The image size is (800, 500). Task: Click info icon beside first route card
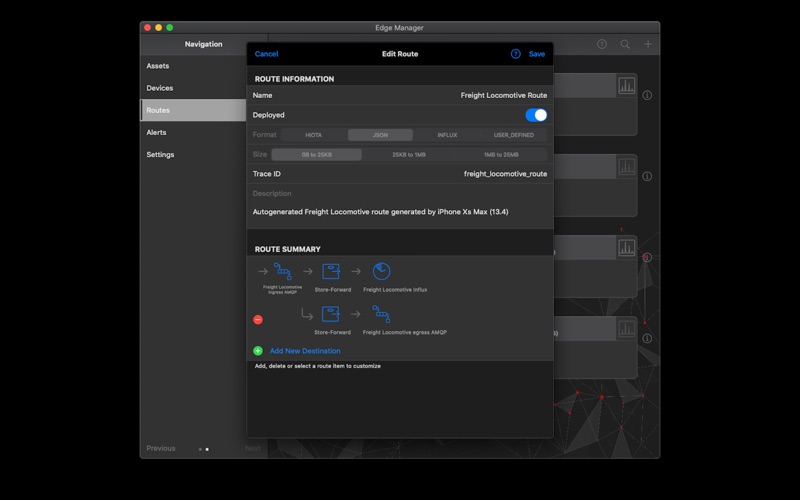click(x=647, y=95)
